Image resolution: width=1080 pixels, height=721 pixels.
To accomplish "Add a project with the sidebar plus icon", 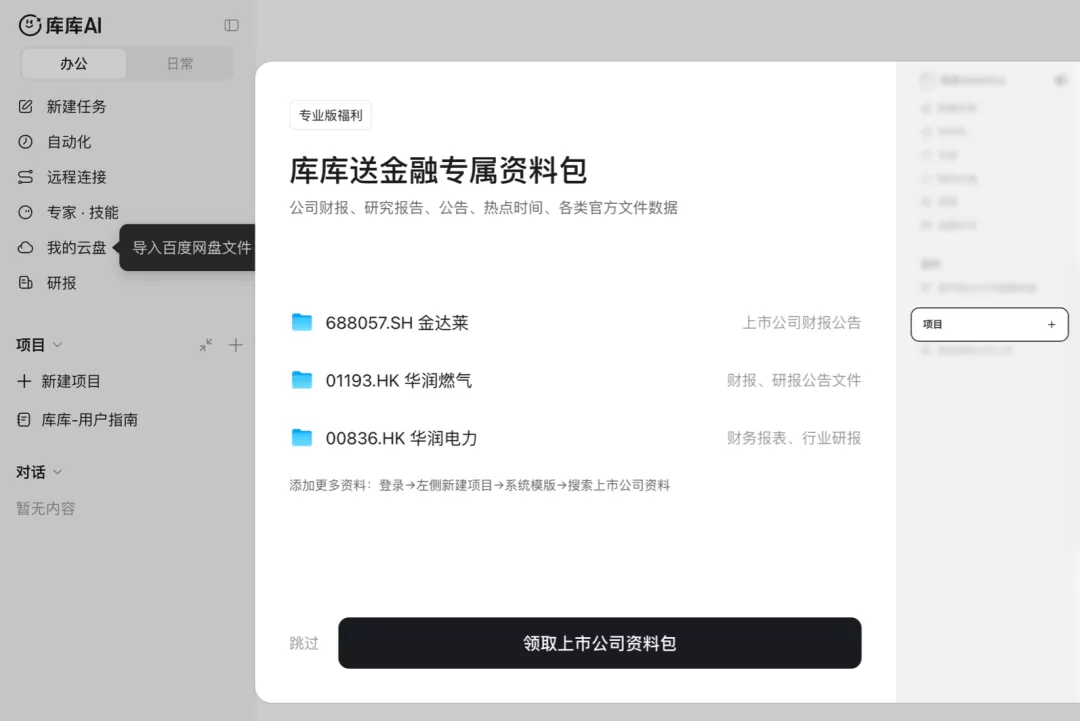I will click(x=236, y=345).
